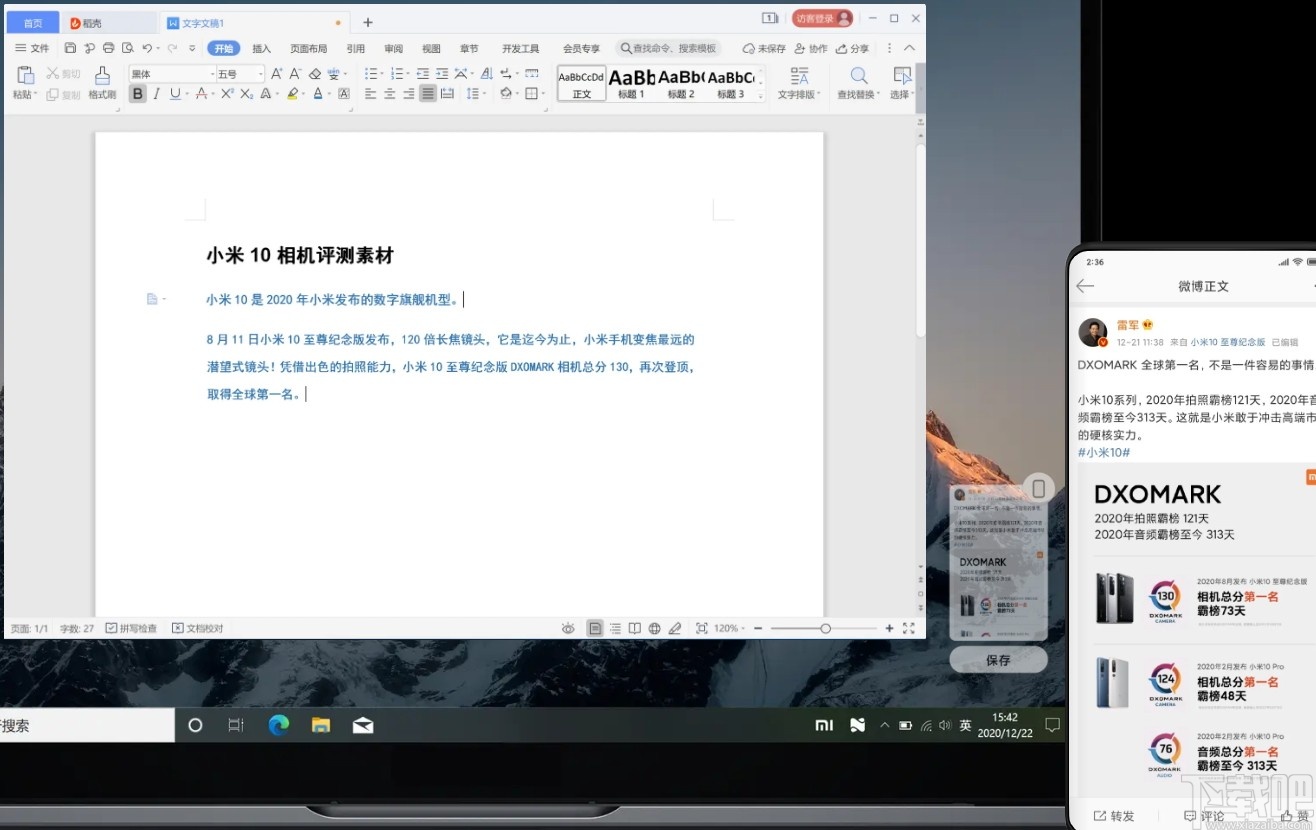The height and width of the screenshot is (830, 1316).
Task: Click the 保存 save button
Action: pyautogui.click(x=997, y=659)
